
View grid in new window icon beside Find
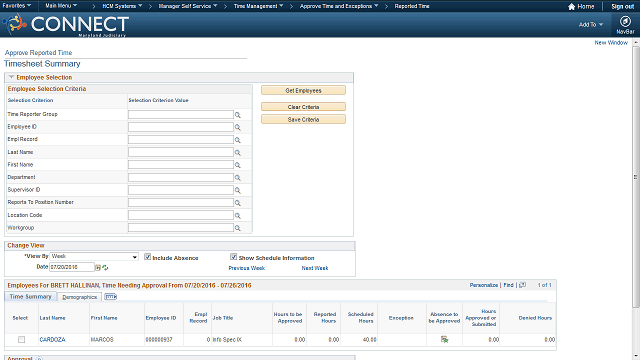point(522,285)
